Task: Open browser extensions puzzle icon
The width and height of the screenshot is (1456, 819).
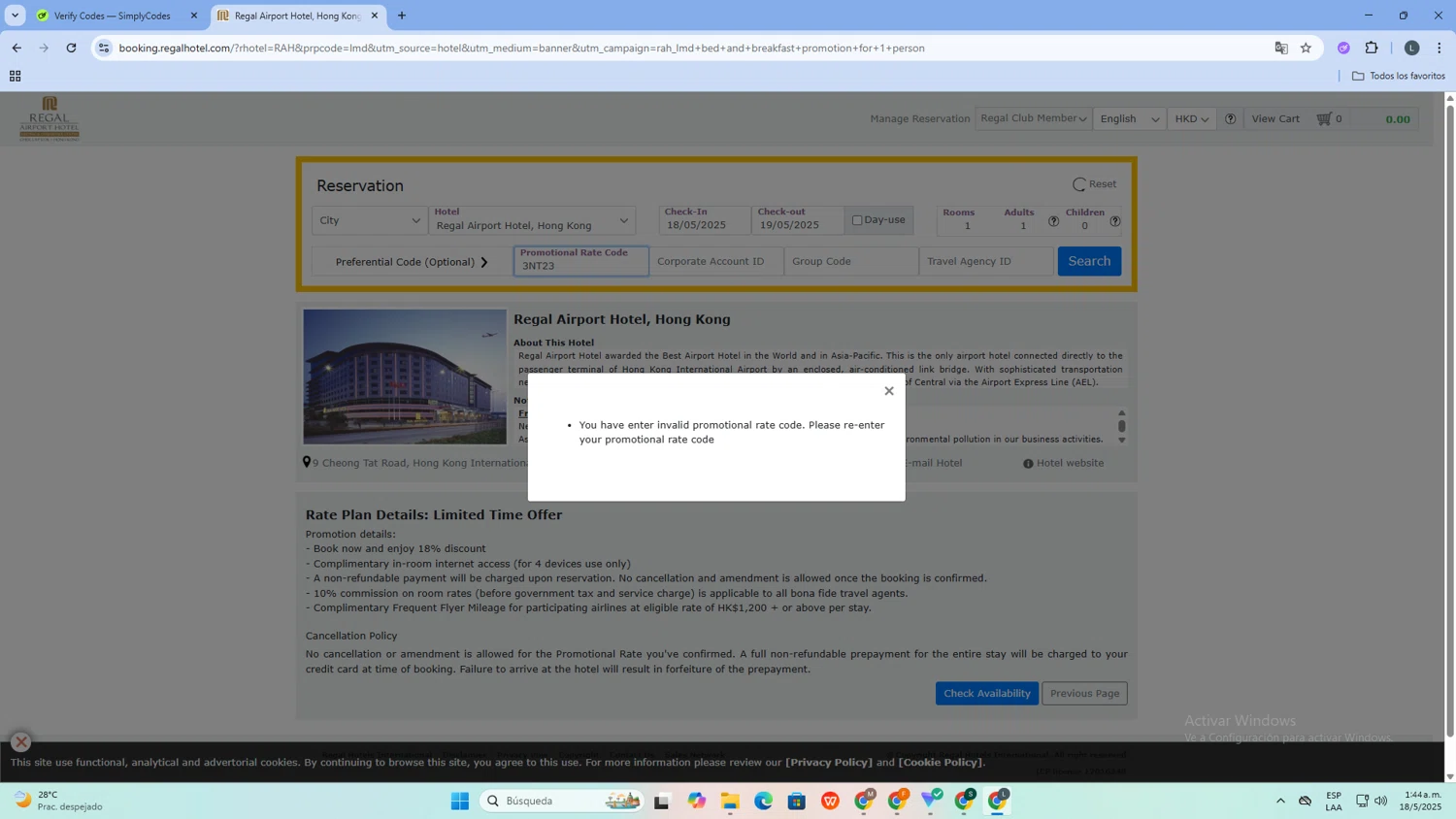Action: pyautogui.click(x=1372, y=48)
